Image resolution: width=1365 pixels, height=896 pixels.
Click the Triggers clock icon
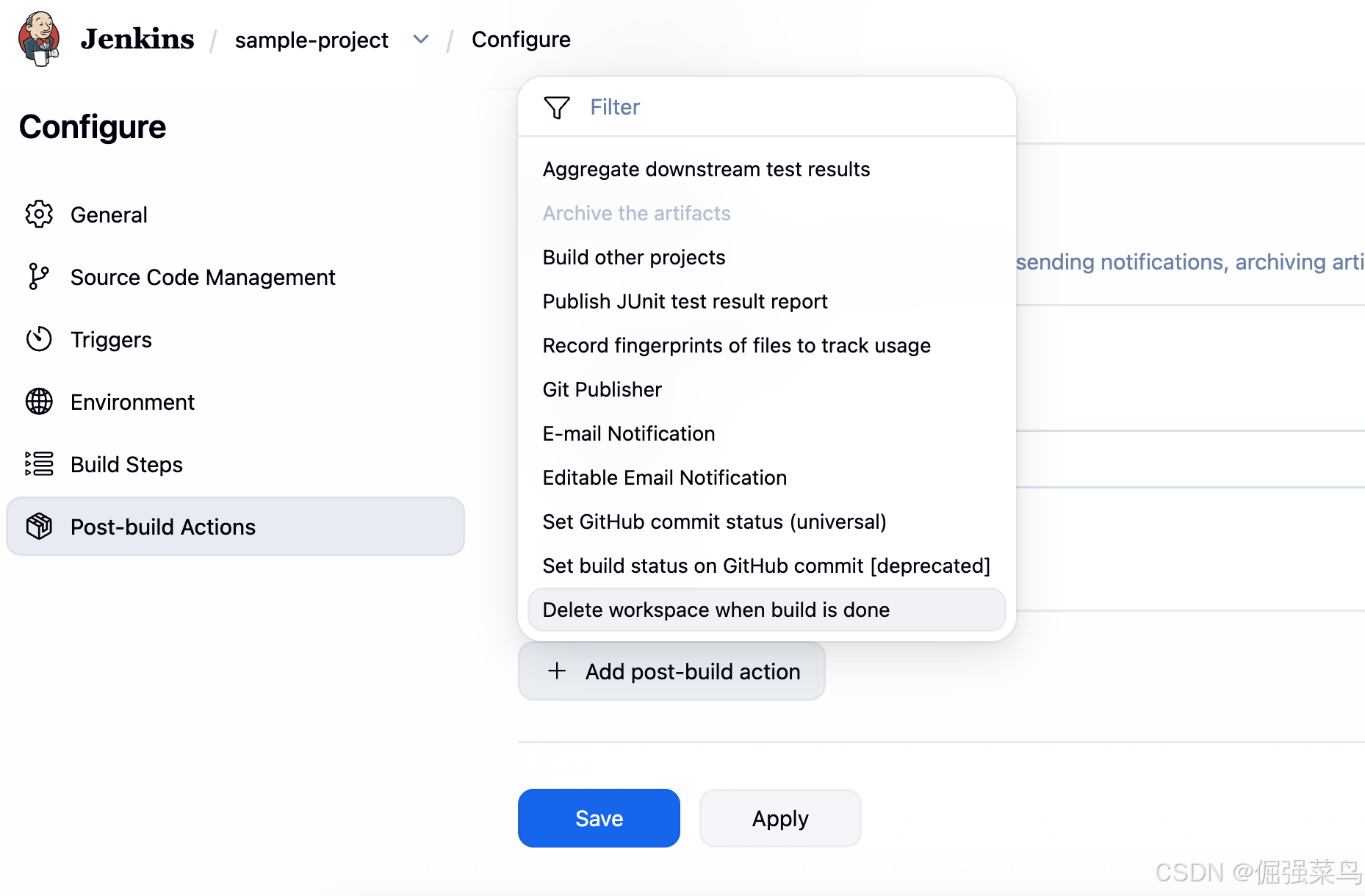[x=39, y=339]
